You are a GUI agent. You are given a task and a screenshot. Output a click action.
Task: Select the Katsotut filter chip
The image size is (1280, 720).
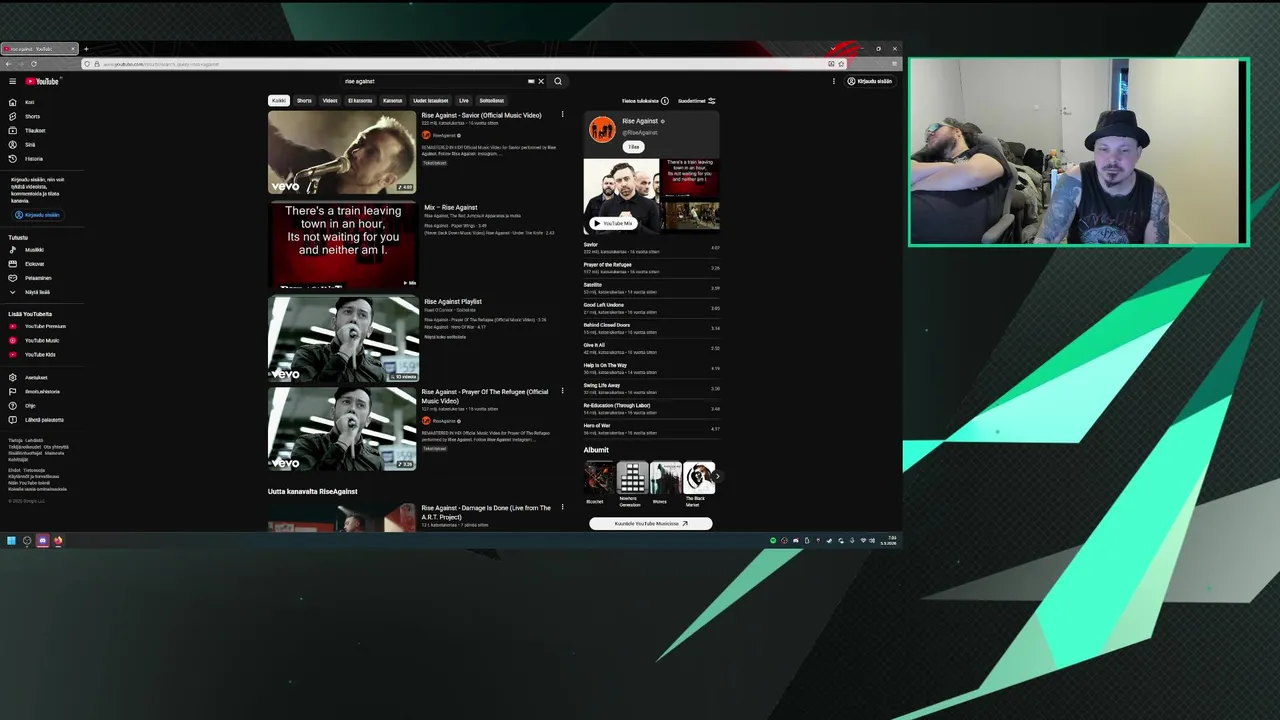(393, 100)
